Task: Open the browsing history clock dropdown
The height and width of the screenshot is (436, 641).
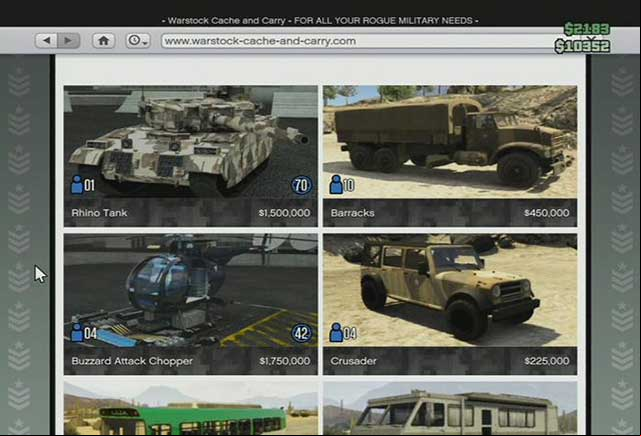Action: click(x=138, y=41)
